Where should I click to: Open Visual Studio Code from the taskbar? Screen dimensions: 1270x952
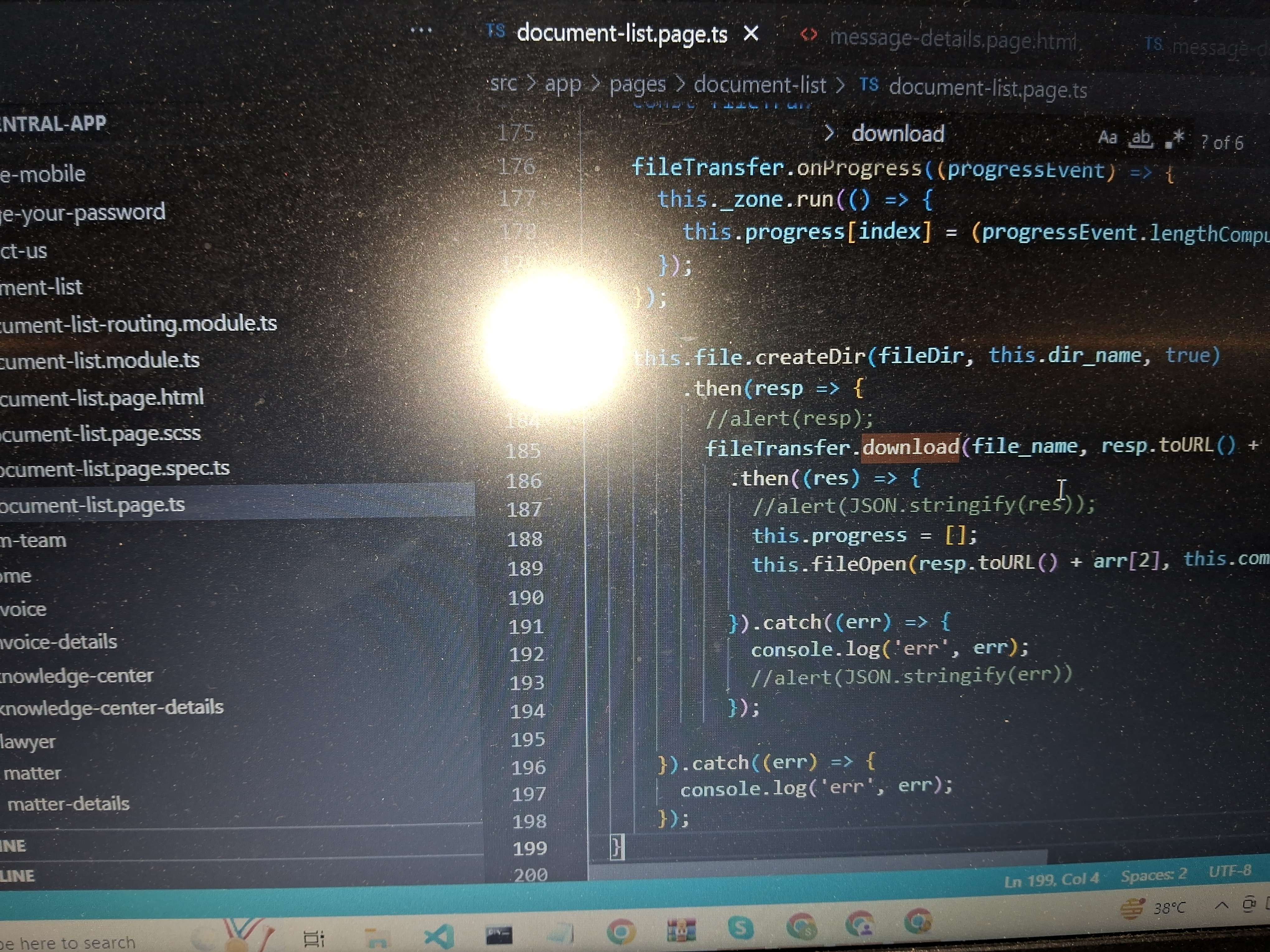(x=440, y=936)
